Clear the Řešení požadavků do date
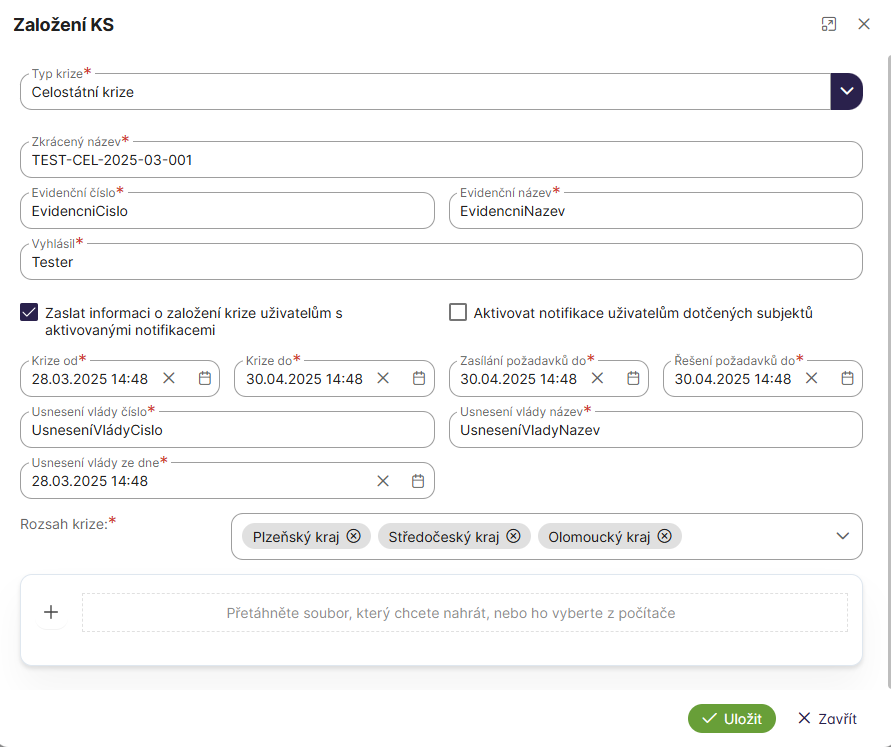This screenshot has width=891, height=747. 811,379
